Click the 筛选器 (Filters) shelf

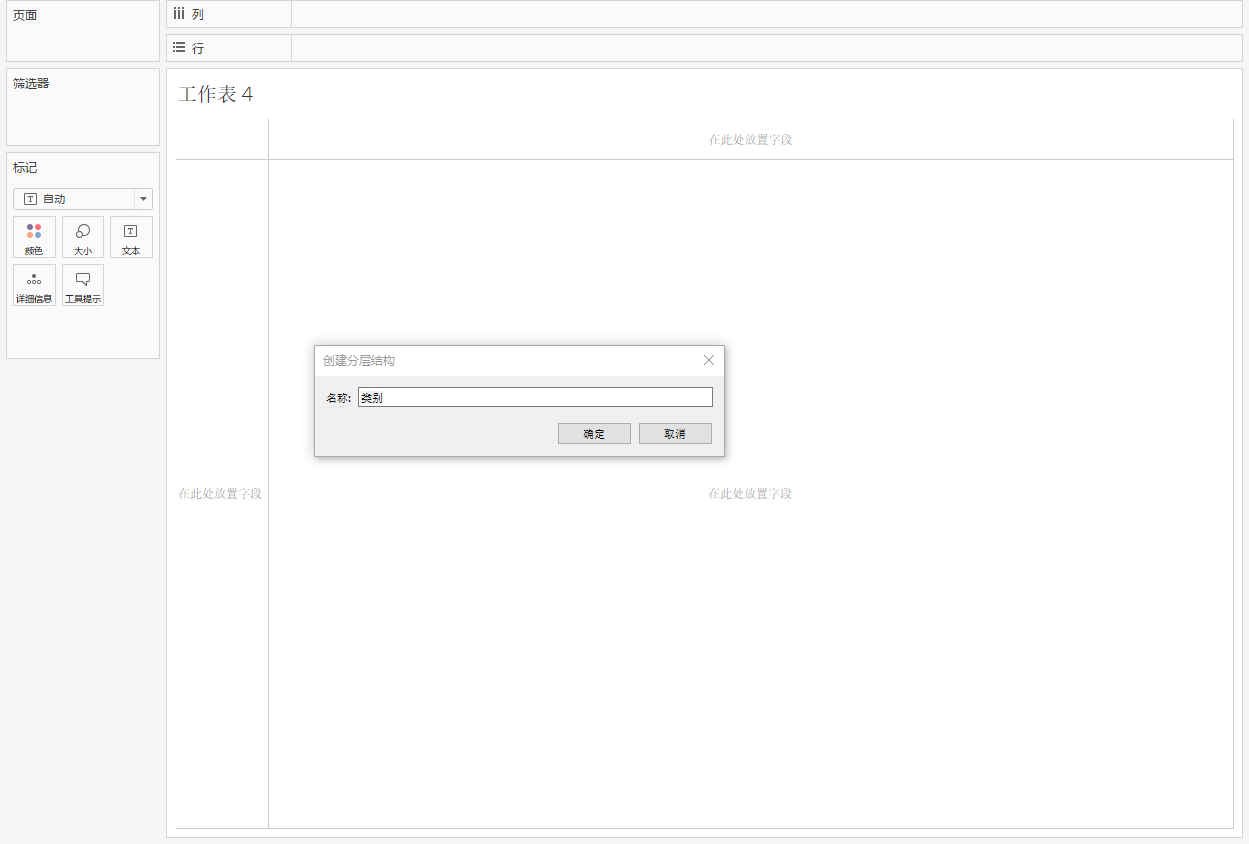[83, 107]
